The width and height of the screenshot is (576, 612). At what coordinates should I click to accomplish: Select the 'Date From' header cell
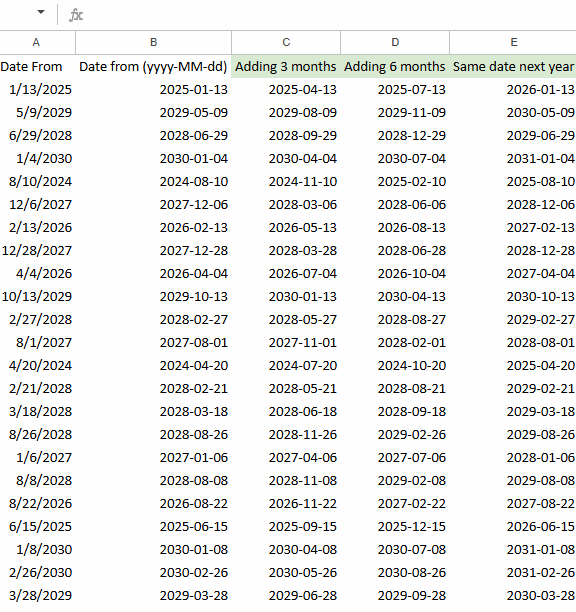tap(37, 67)
